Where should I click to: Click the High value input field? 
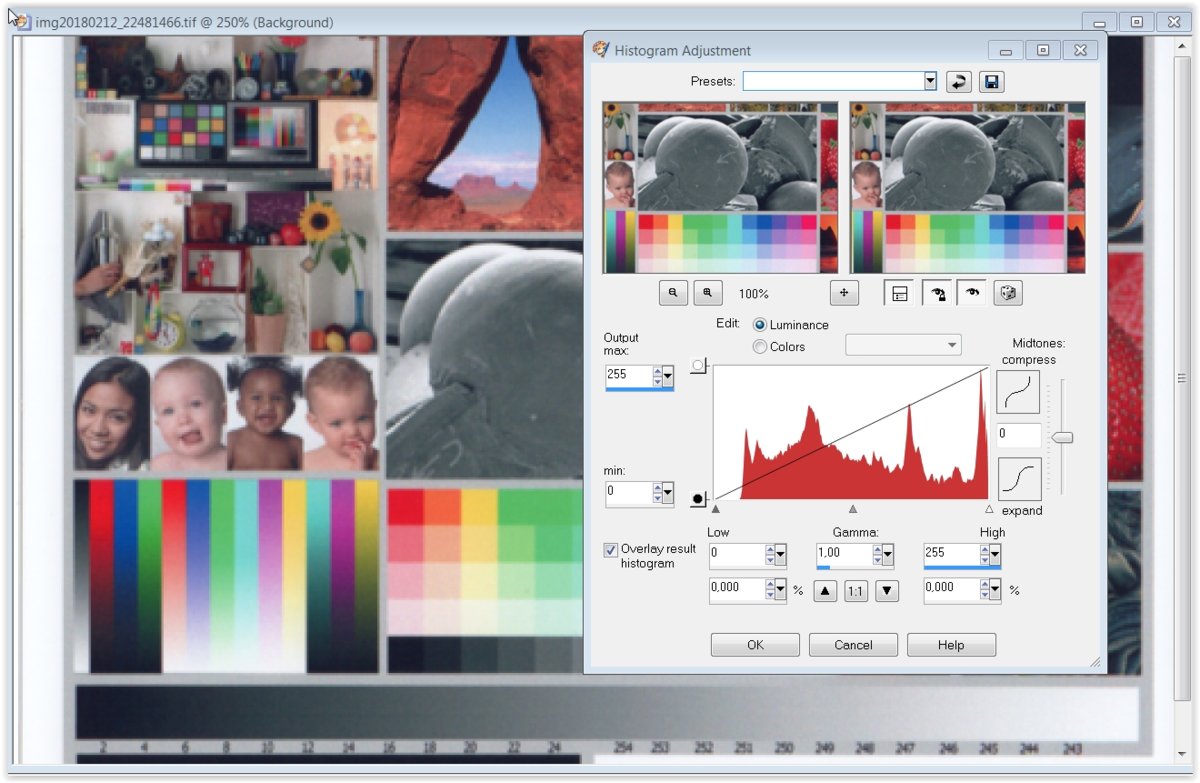click(x=948, y=553)
